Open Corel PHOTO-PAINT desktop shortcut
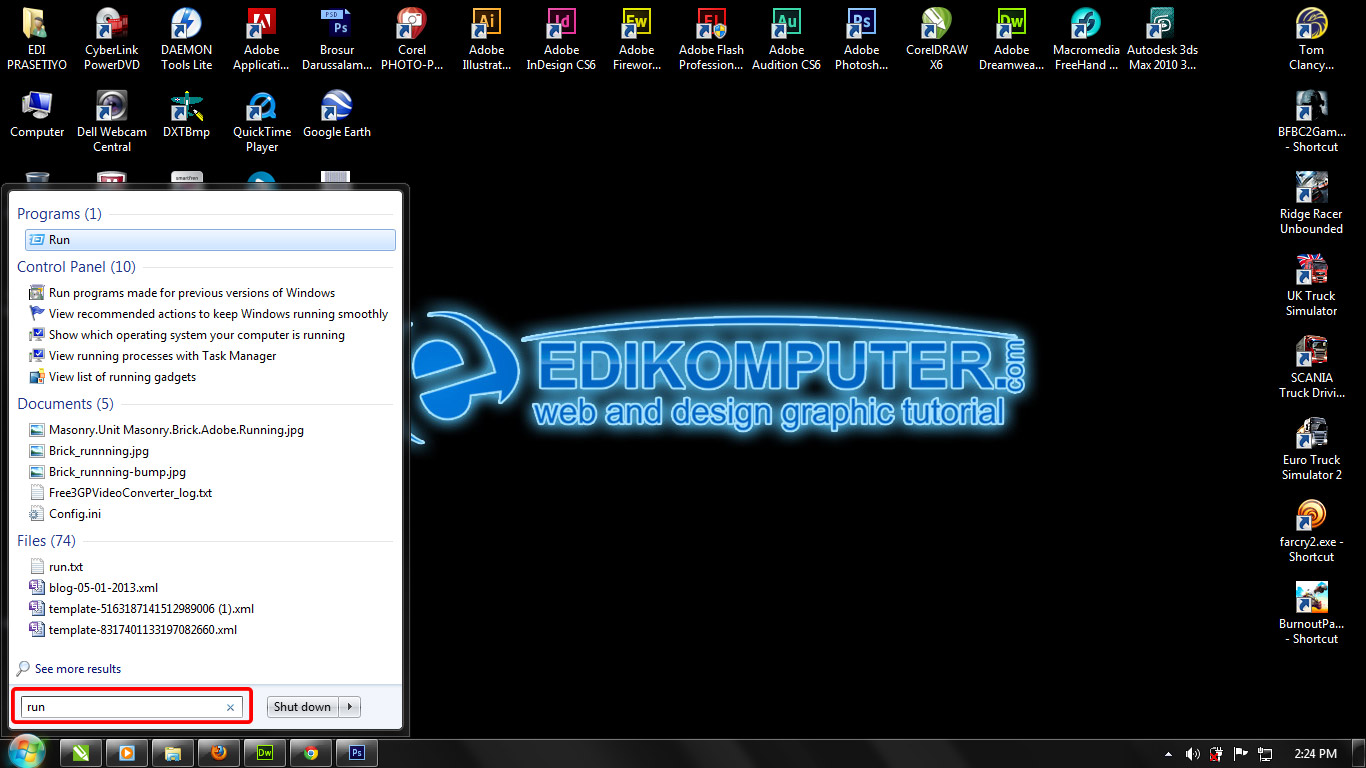Viewport: 1366px width, 768px height. [x=411, y=39]
